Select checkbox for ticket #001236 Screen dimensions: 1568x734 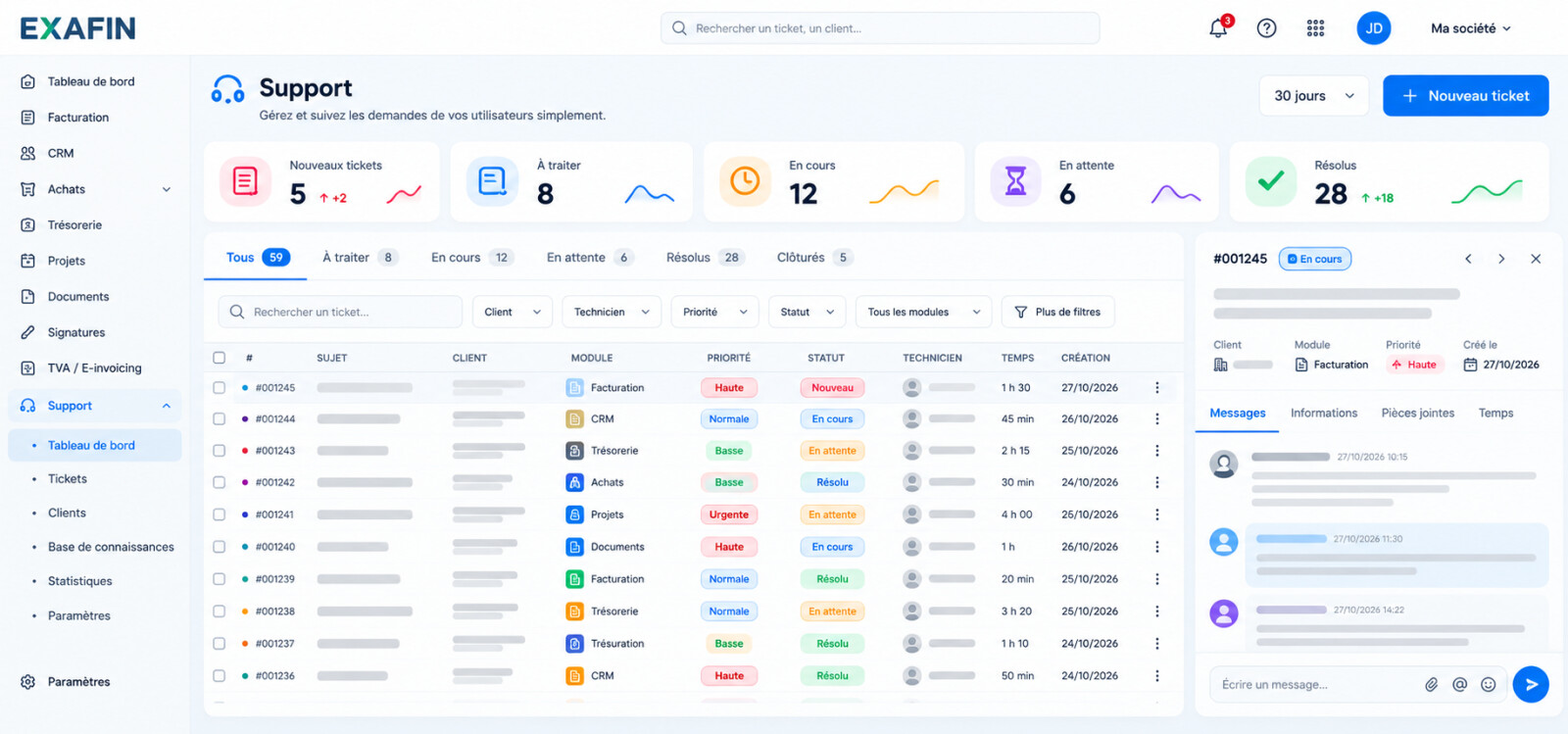point(220,676)
